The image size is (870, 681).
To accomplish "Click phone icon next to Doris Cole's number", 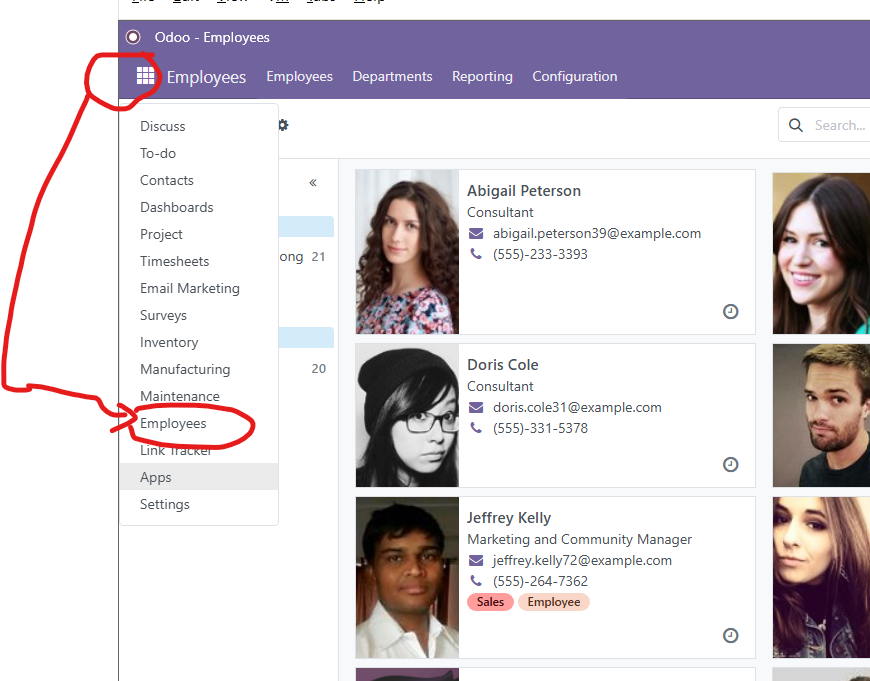I will click(x=476, y=428).
